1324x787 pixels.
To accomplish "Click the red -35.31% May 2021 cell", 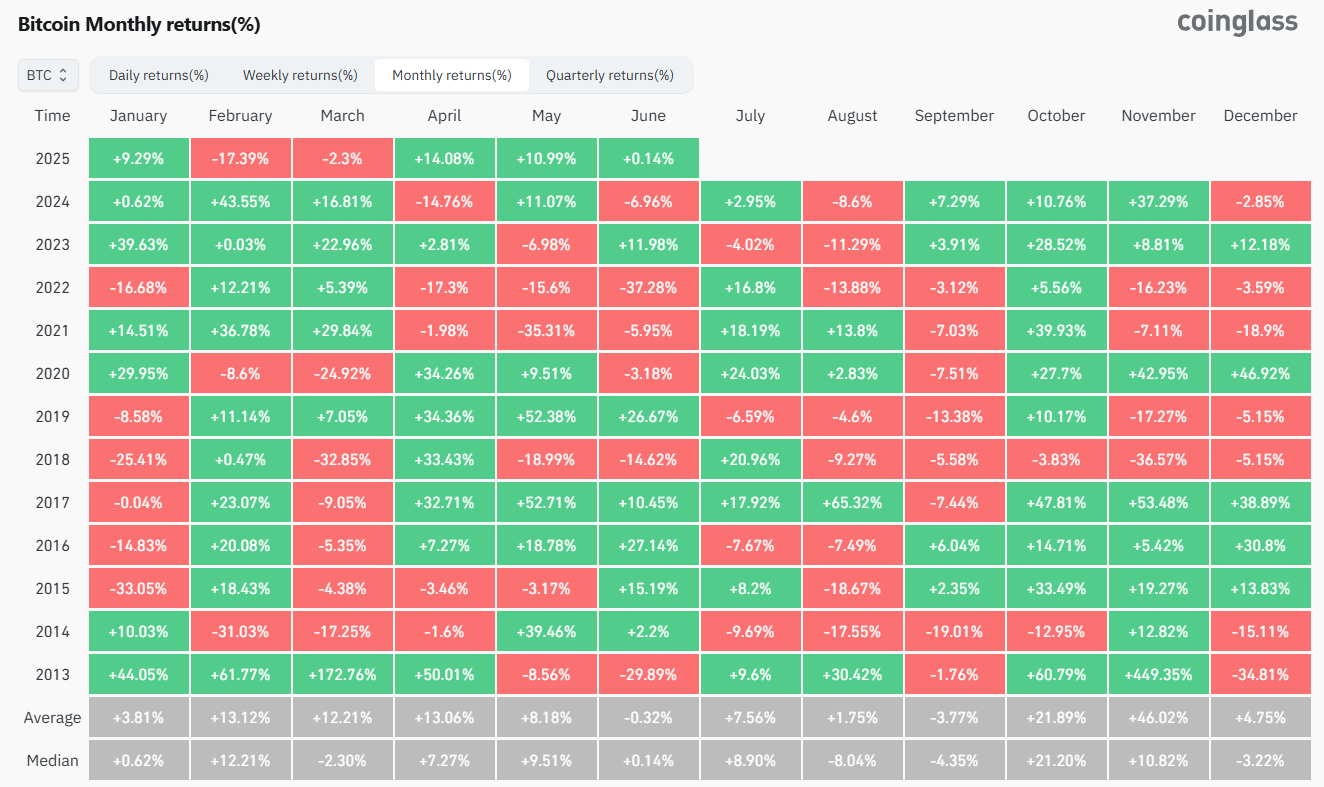I will (546, 331).
